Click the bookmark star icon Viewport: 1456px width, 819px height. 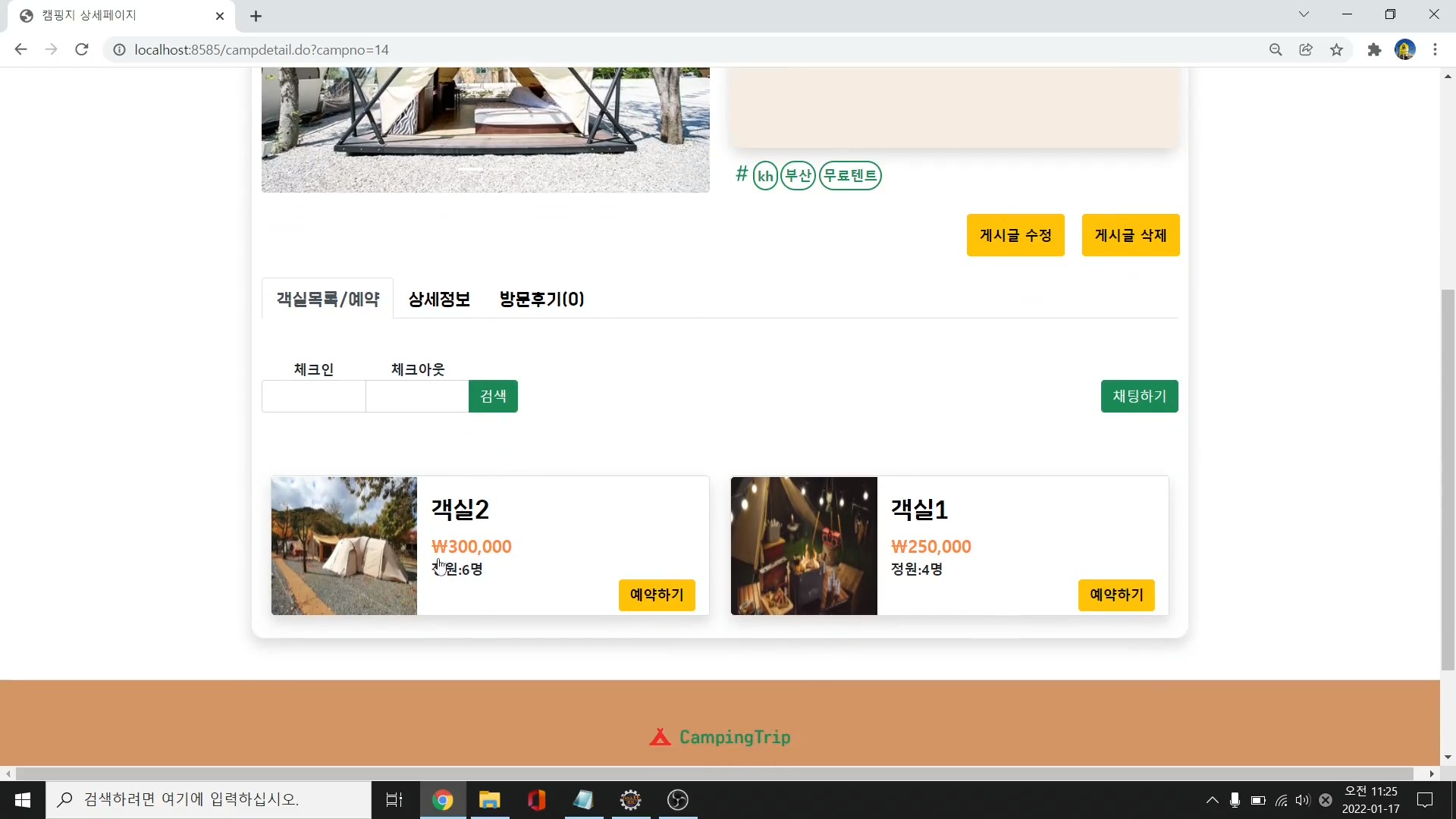click(x=1336, y=50)
